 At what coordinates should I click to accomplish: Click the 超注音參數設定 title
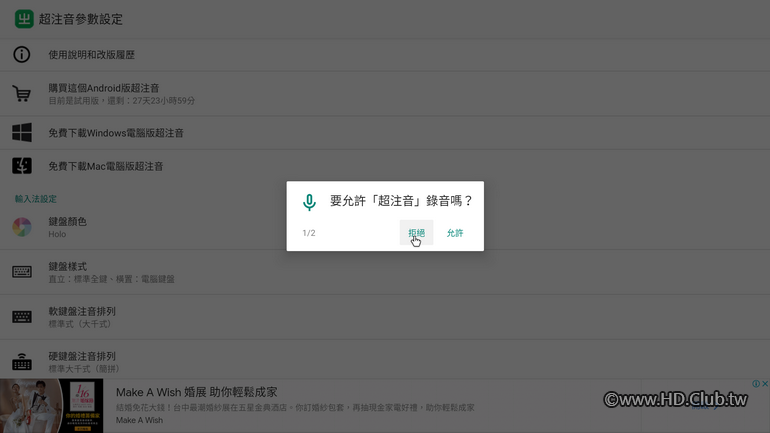click(81, 19)
